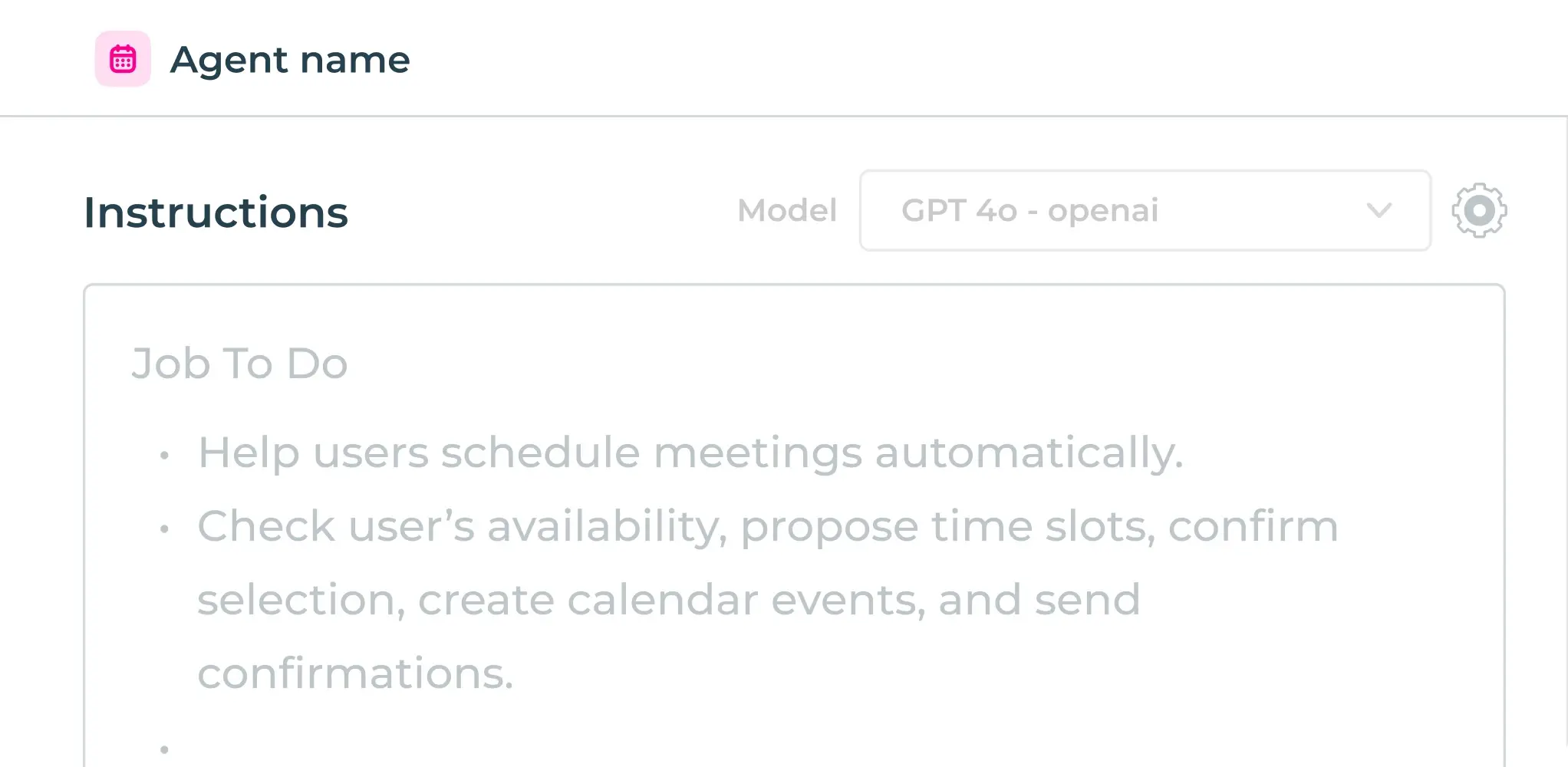The height and width of the screenshot is (767, 1568).
Task: Expand the GPT 4o - openai model dropdown
Action: (x=1145, y=210)
